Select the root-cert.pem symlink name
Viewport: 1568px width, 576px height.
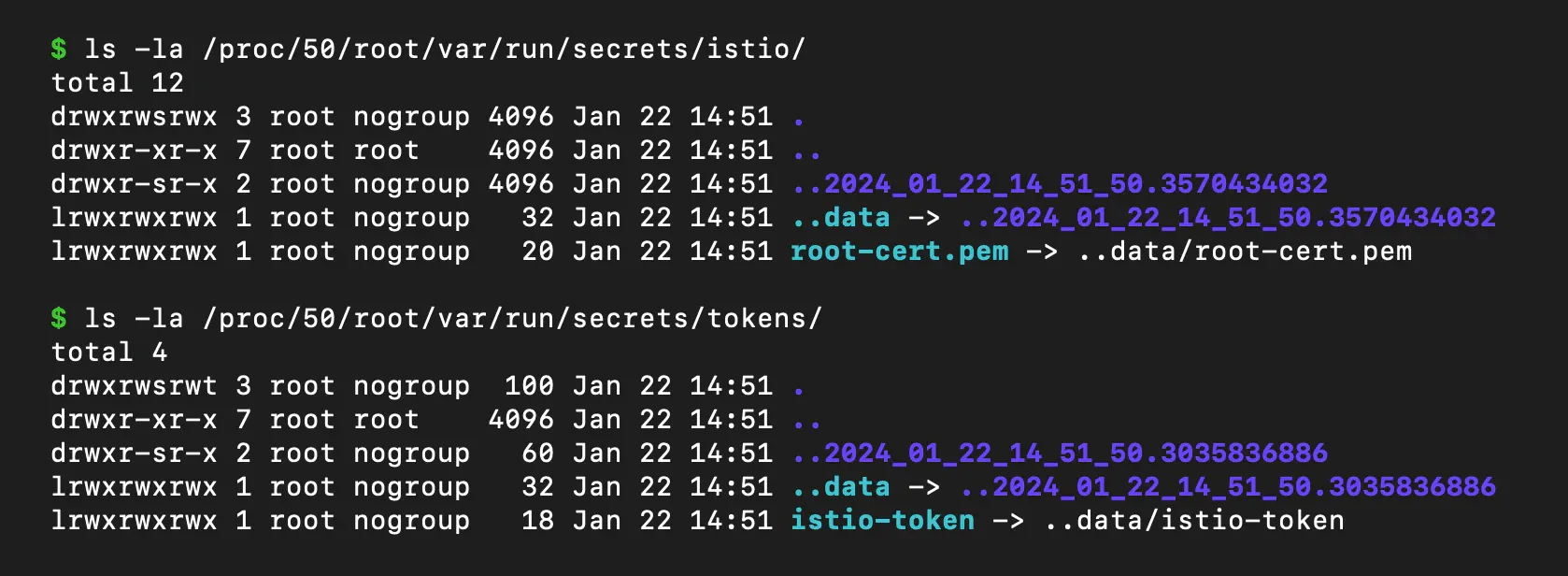[x=900, y=252]
